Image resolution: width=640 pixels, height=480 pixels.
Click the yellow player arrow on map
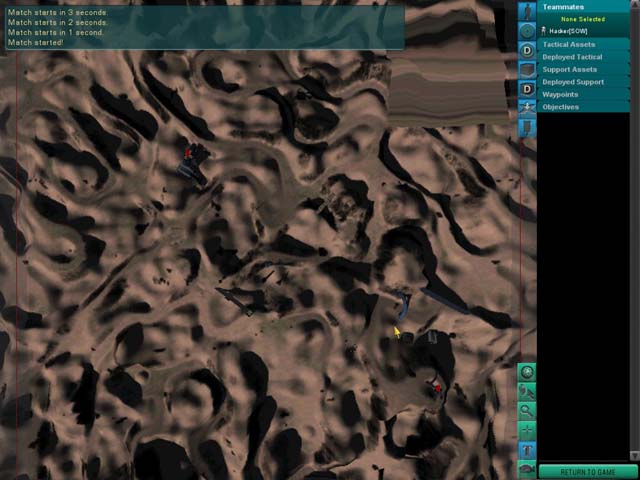(397, 332)
